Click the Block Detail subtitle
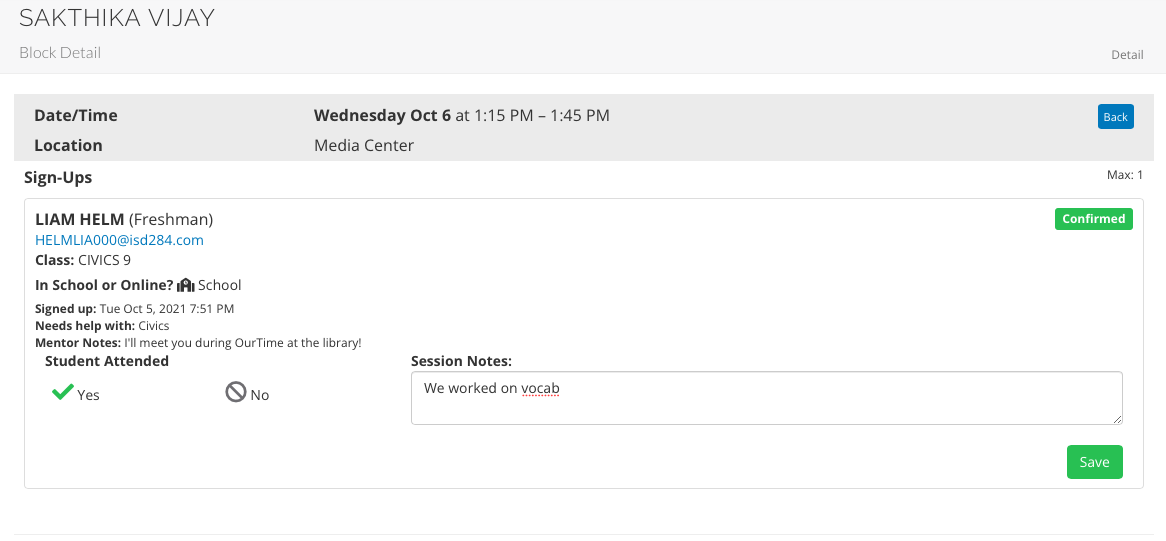Image resolution: width=1166 pixels, height=541 pixels. point(60,52)
